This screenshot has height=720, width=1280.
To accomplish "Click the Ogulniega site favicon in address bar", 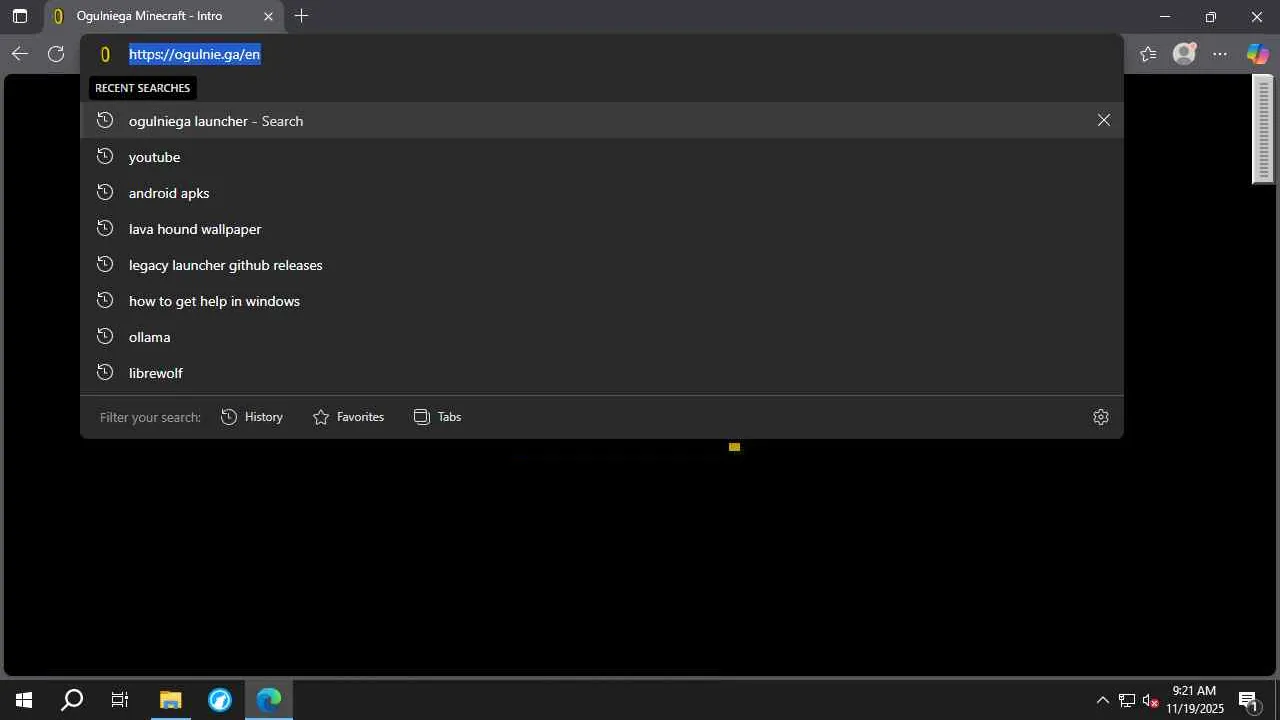I will coord(105,54).
